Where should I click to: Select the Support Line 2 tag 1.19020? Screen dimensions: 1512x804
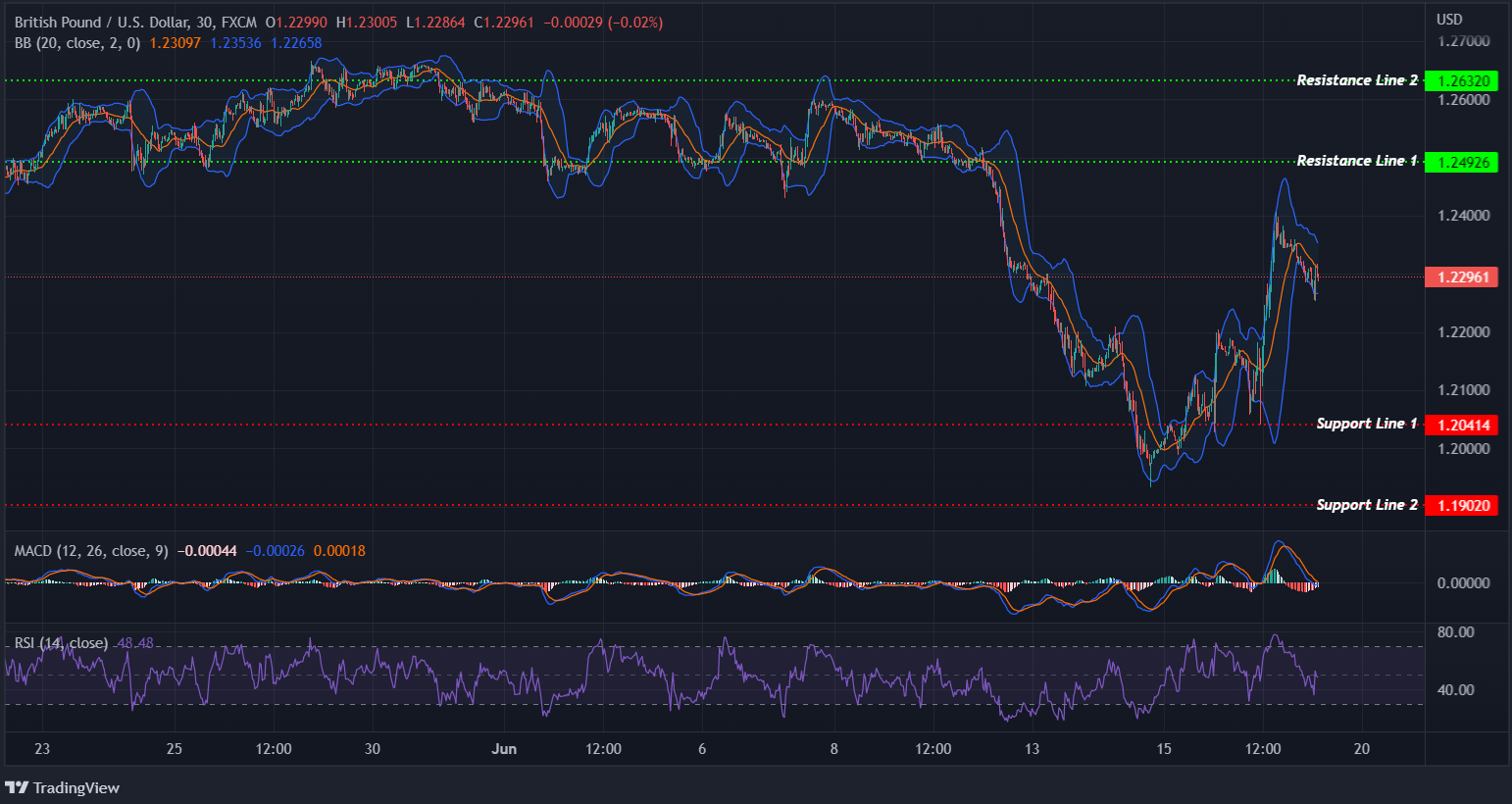[1461, 505]
